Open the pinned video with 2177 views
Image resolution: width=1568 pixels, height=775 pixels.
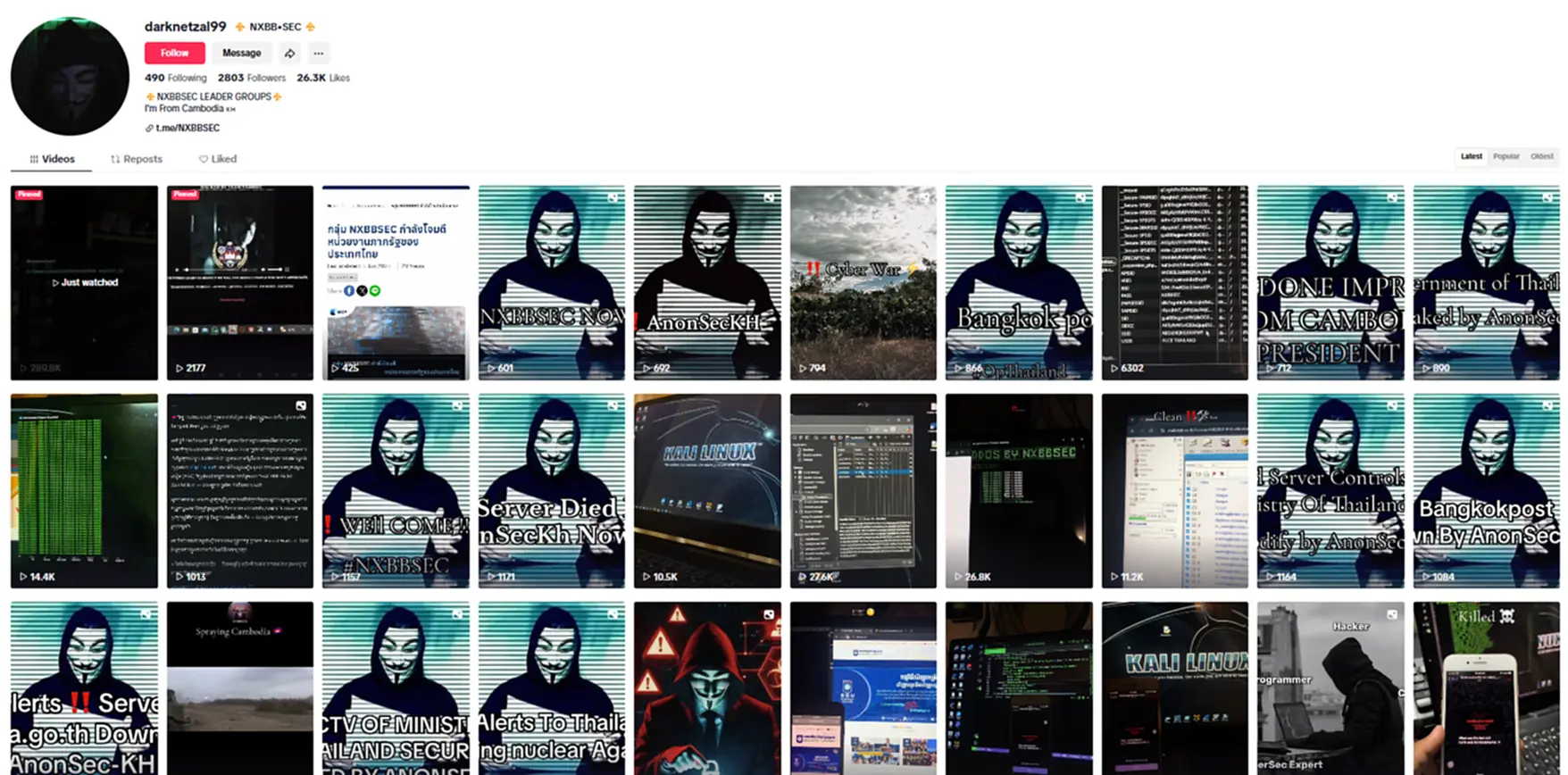pyautogui.click(x=240, y=283)
